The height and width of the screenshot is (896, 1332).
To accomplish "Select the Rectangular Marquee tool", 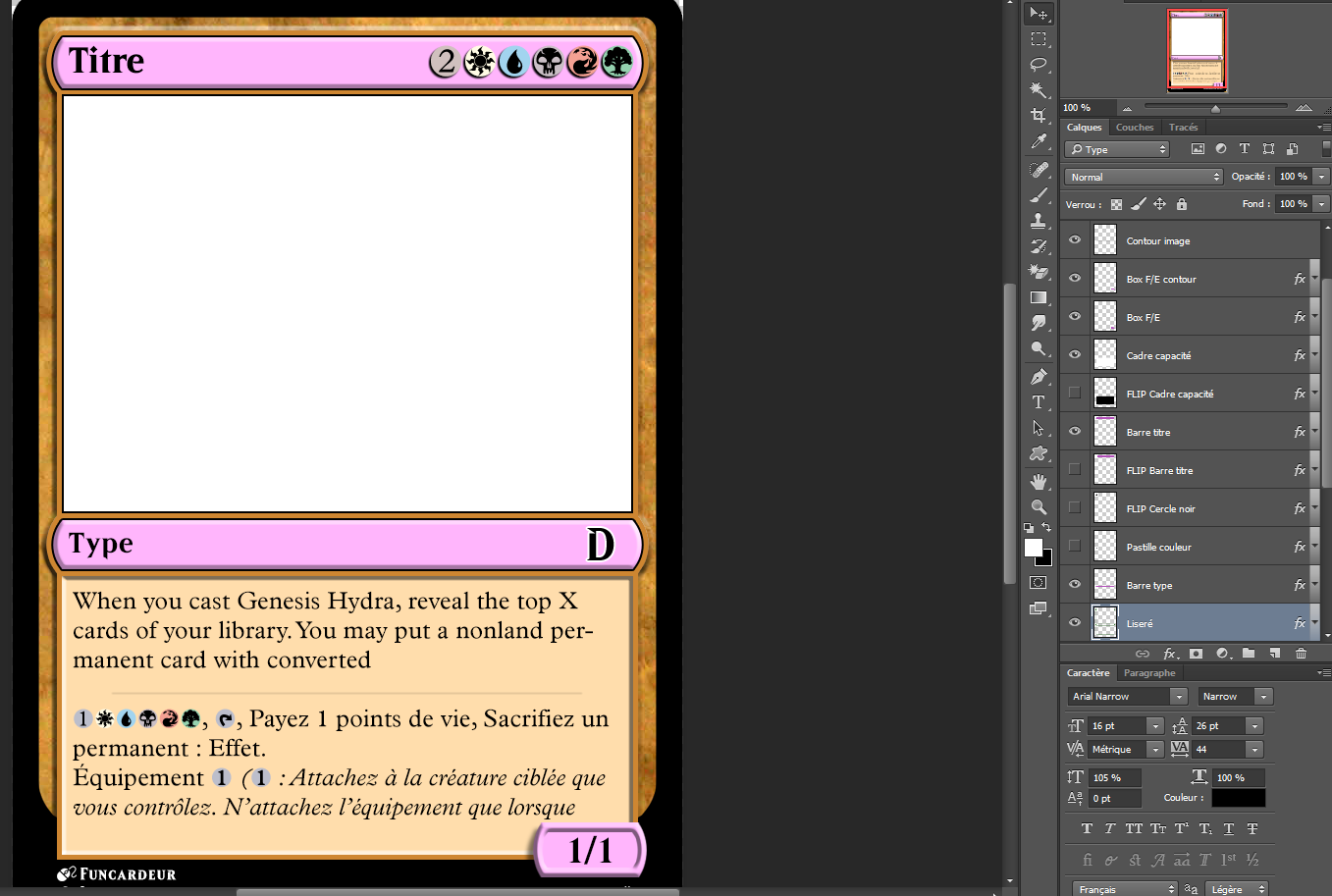I will point(1039,39).
